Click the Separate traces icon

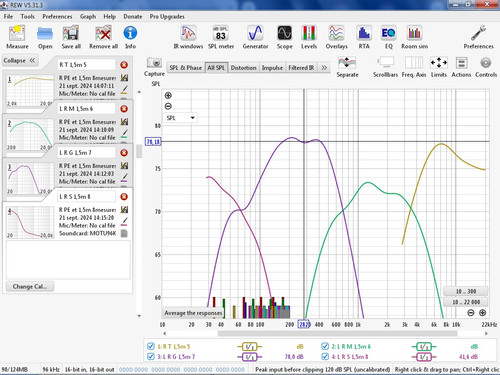347,67
